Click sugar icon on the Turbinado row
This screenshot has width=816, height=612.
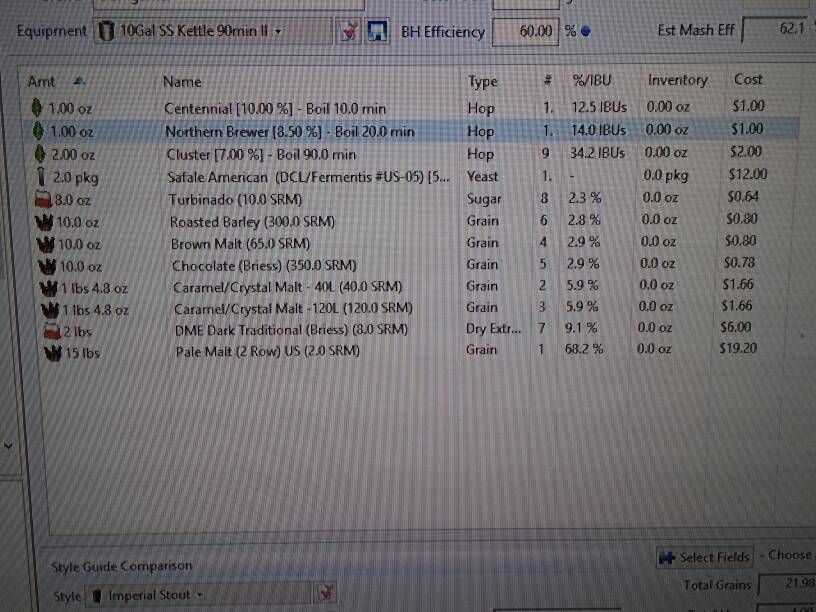tap(44, 199)
